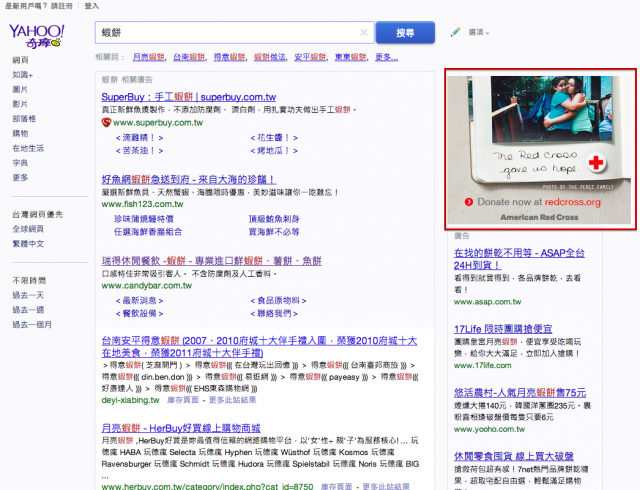Open the 任選海鮮香腸組合 sitelink
The width and height of the screenshot is (640, 490).
pos(148,232)
